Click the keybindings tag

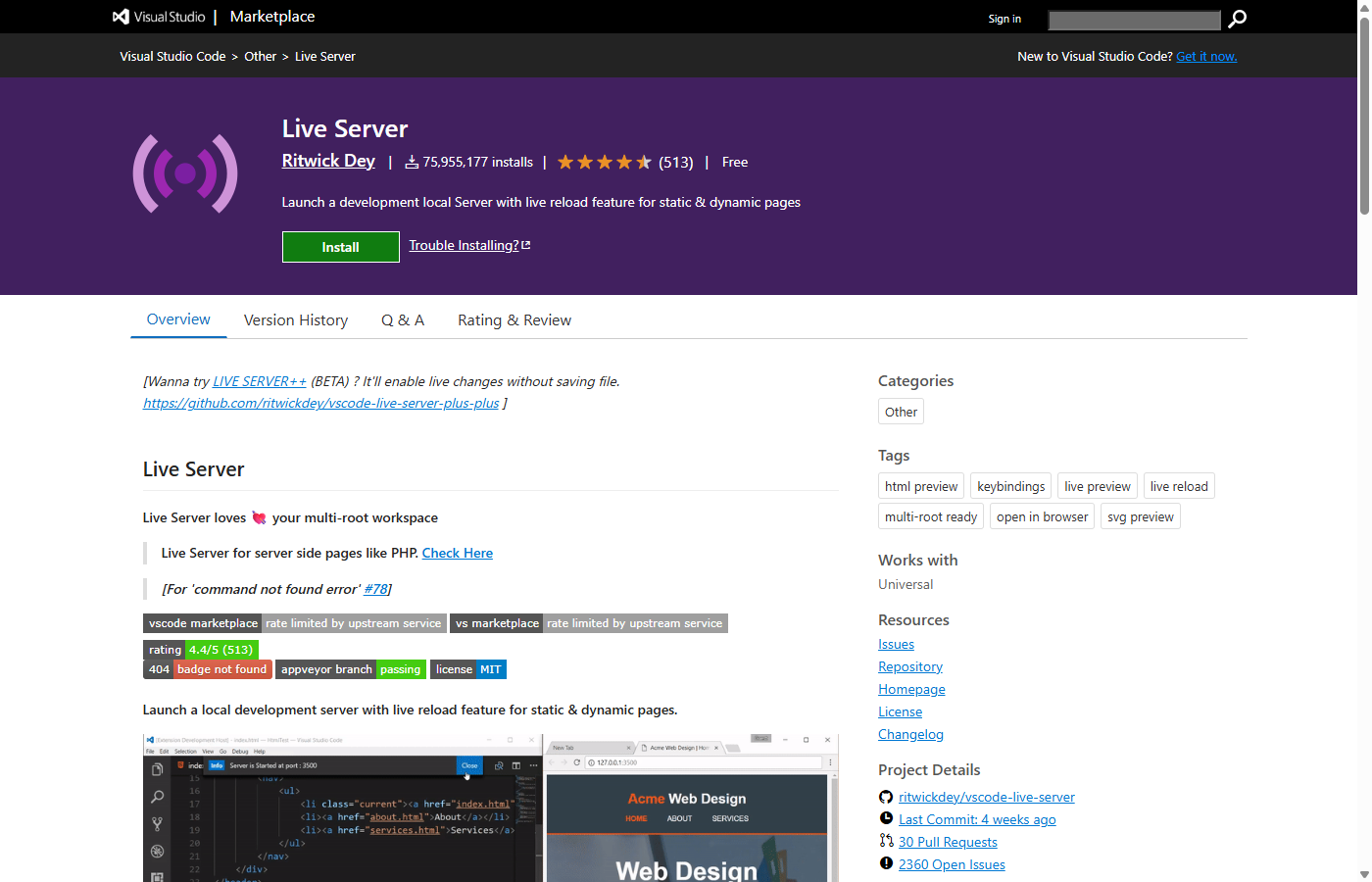tap(1011, 486)
